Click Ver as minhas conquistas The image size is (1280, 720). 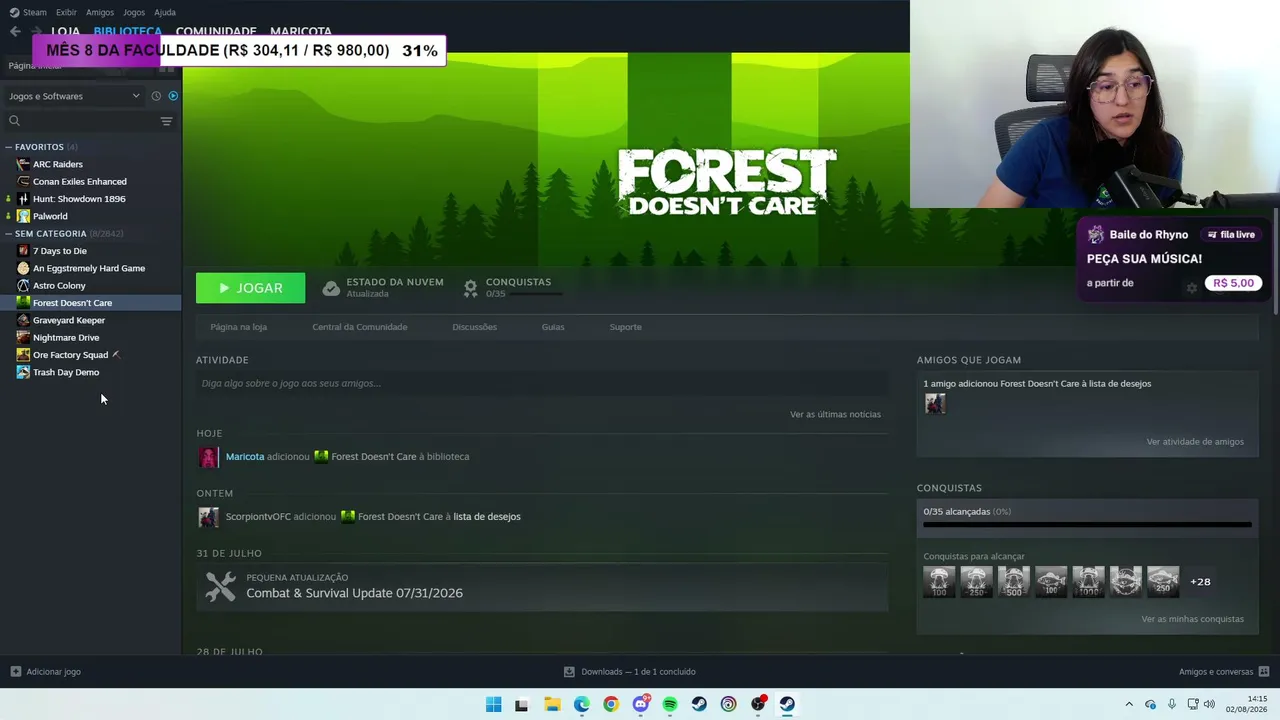1193,619
